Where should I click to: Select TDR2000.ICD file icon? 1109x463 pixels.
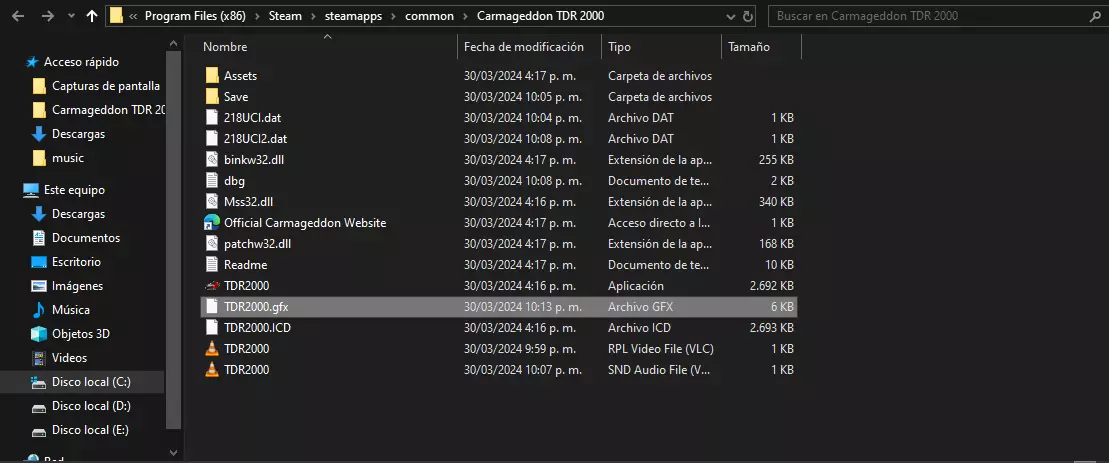[211, 327]
